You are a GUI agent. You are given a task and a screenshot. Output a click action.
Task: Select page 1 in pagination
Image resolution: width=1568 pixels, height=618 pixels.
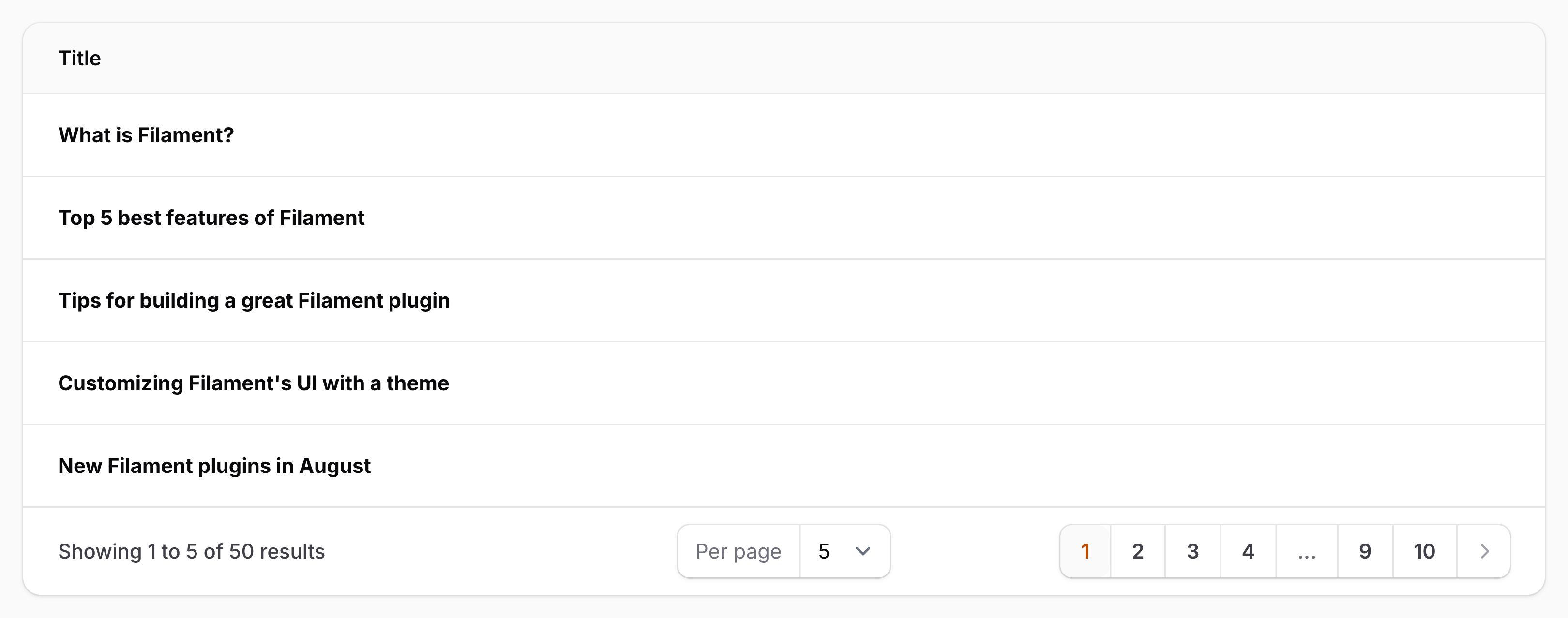pyautogui.click(x=1085, y=551)
